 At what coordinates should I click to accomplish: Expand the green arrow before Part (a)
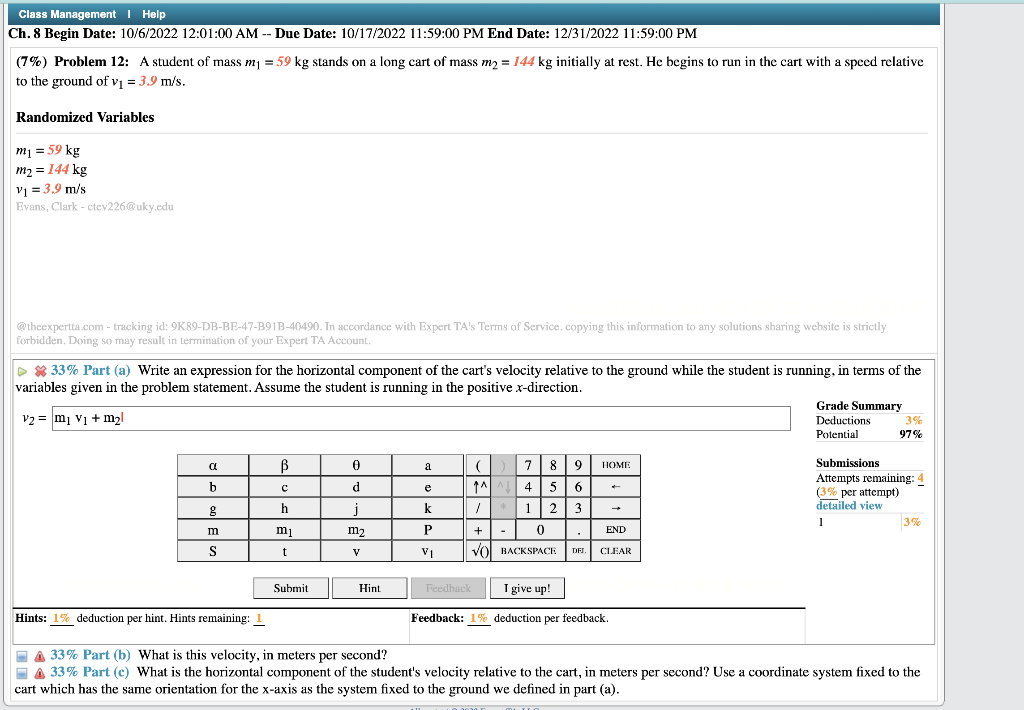click(x=20, y=370)
